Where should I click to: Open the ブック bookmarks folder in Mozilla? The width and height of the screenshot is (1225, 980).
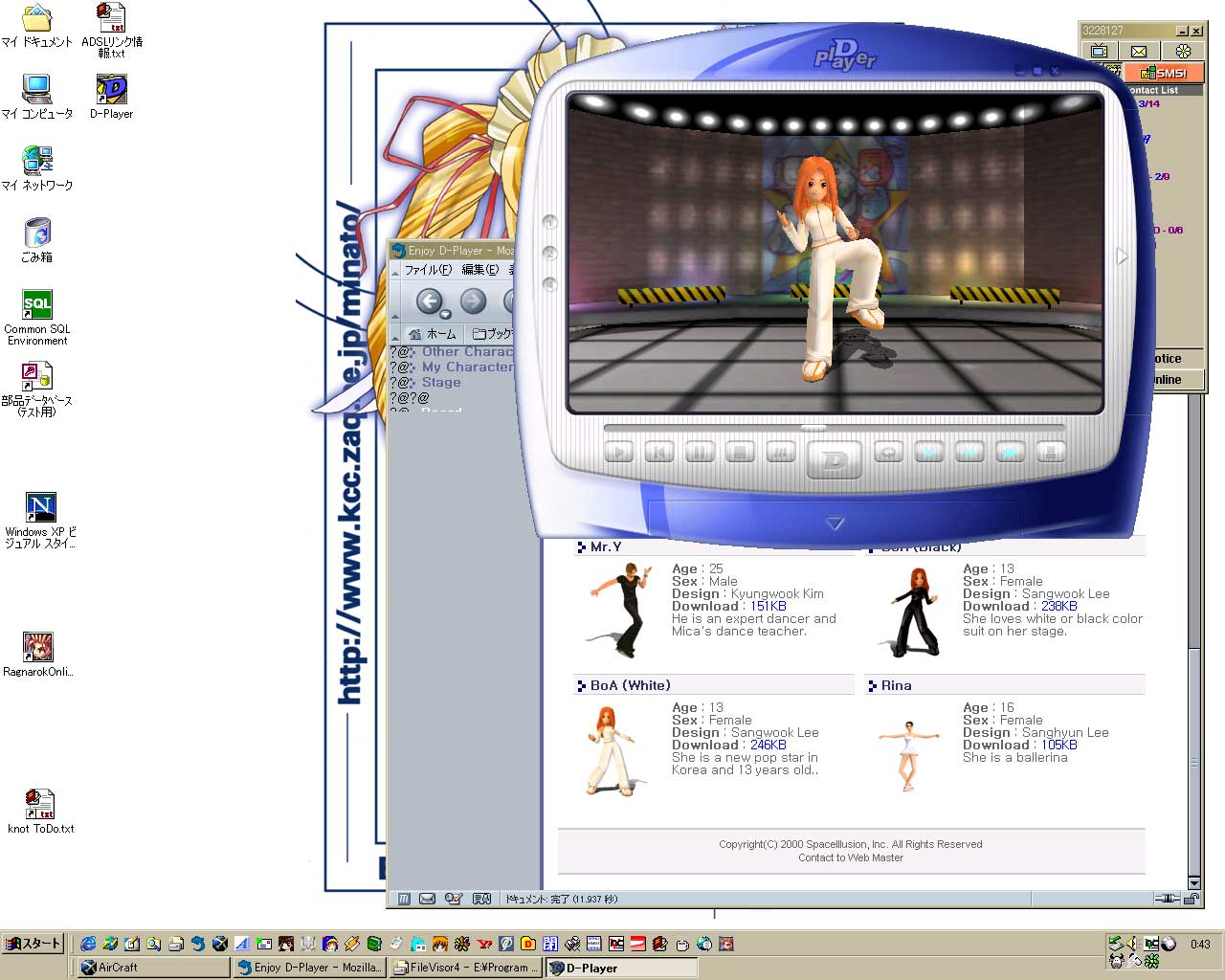pyautogui.click(x=492, y=334)
